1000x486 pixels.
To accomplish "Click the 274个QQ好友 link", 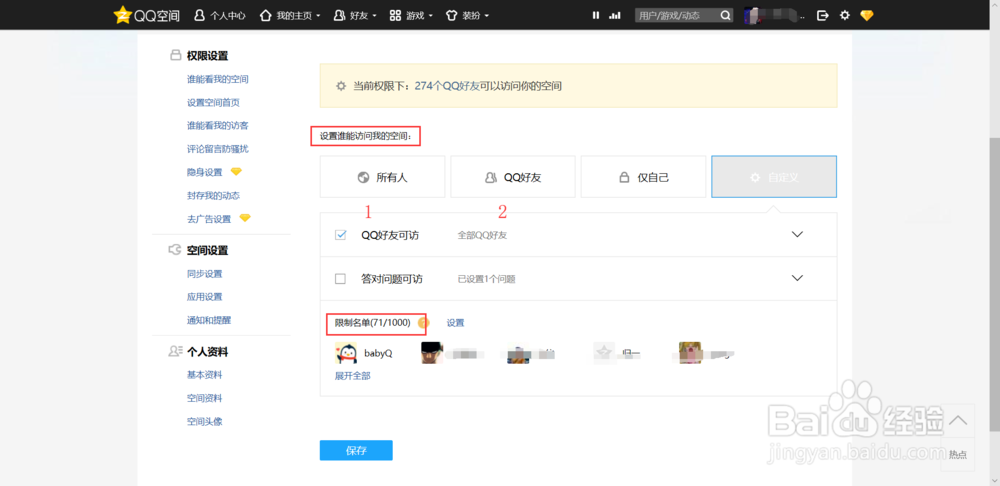I will coord(447,86).
